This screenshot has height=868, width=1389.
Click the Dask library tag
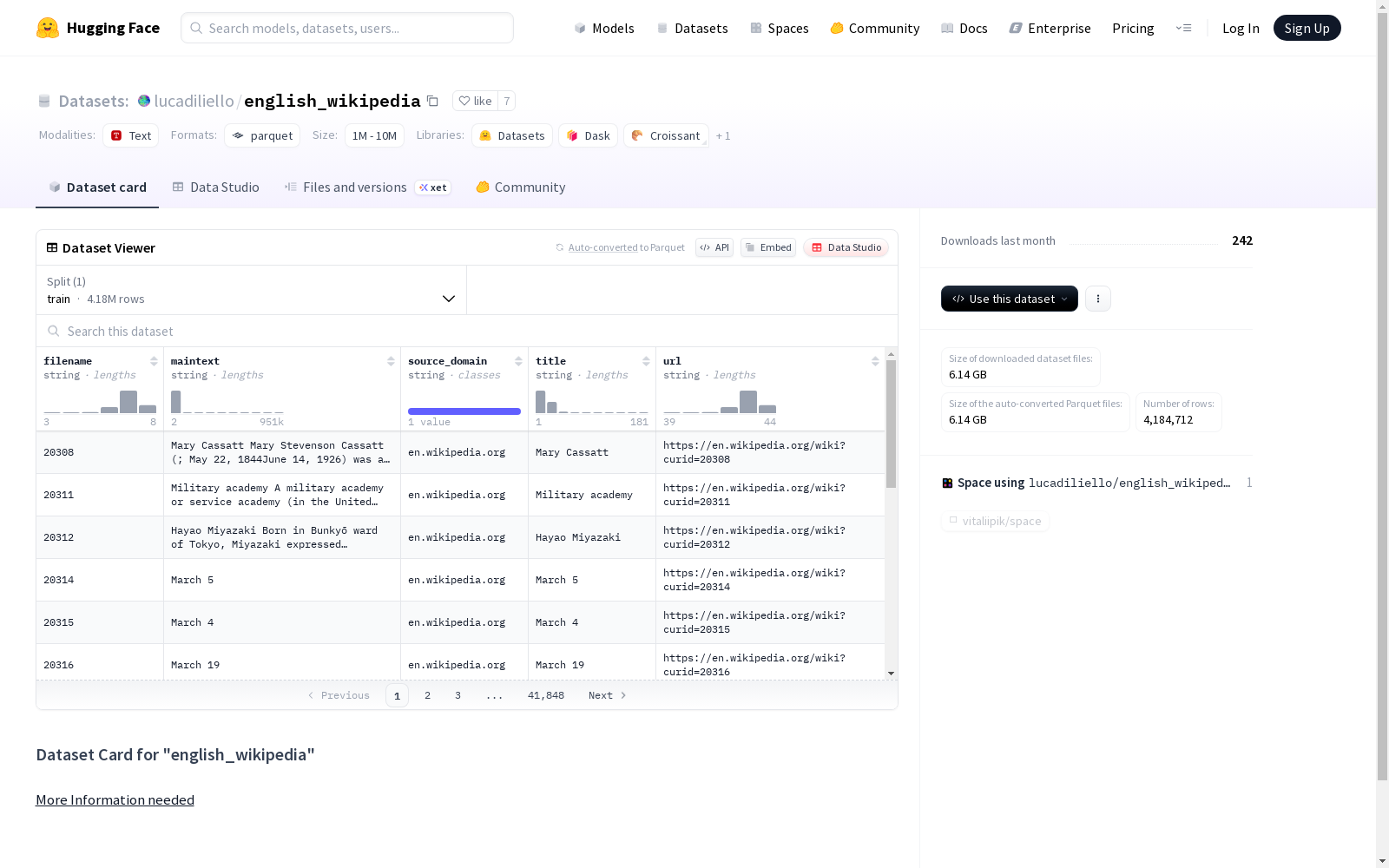(x=588, y=135)
